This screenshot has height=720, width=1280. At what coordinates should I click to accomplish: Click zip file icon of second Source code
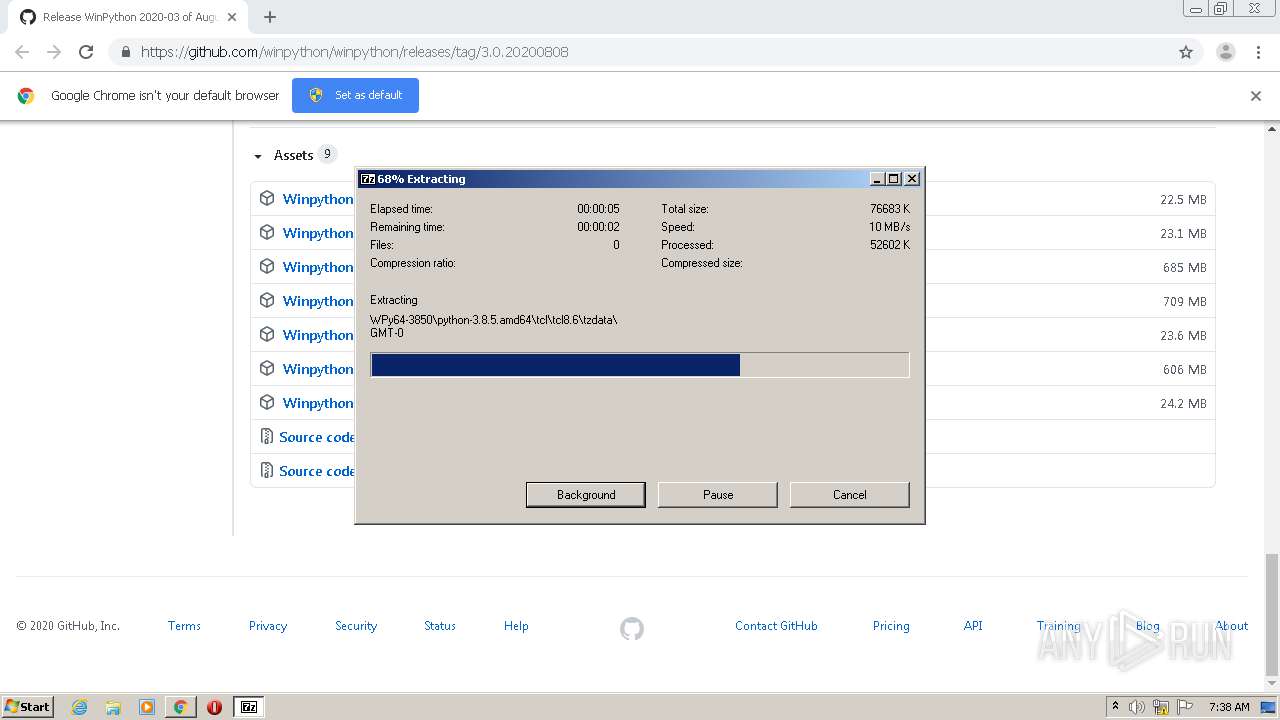(266, 470)
